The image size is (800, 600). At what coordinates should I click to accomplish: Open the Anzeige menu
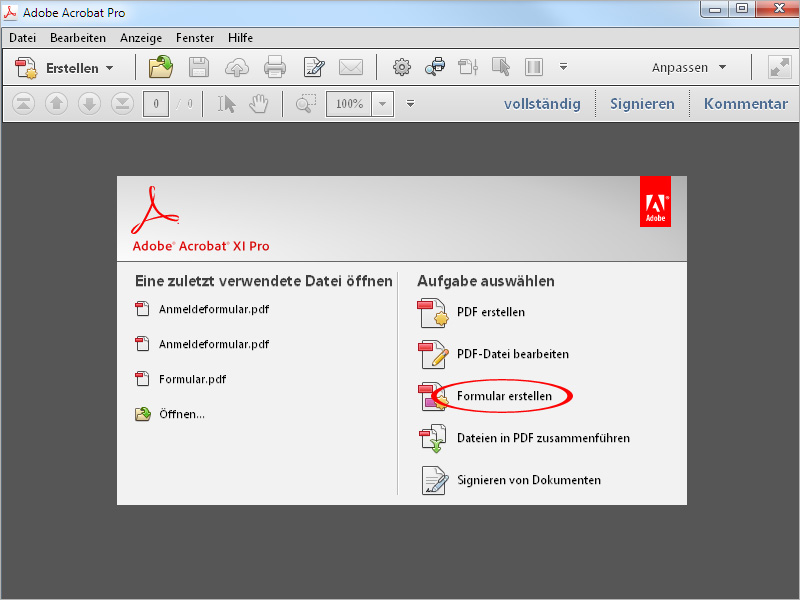pos(140,37)
